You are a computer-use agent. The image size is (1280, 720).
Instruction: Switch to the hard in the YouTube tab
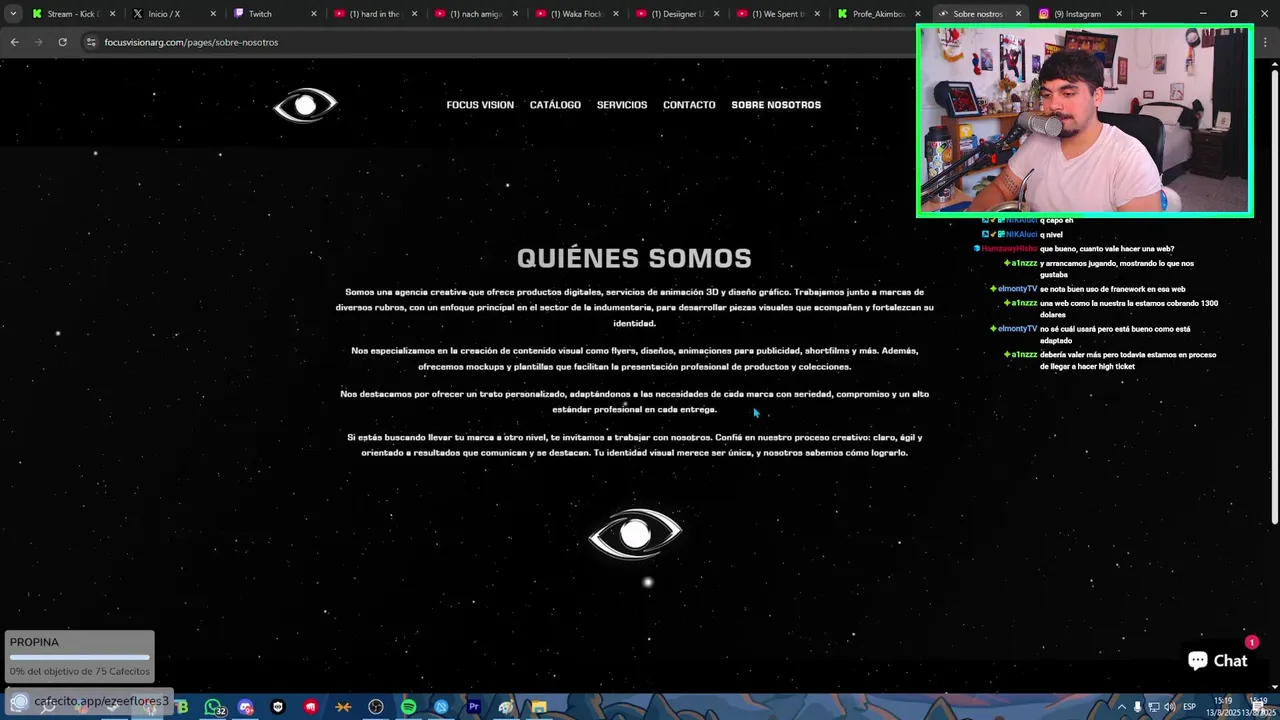(x=374, y=14)
